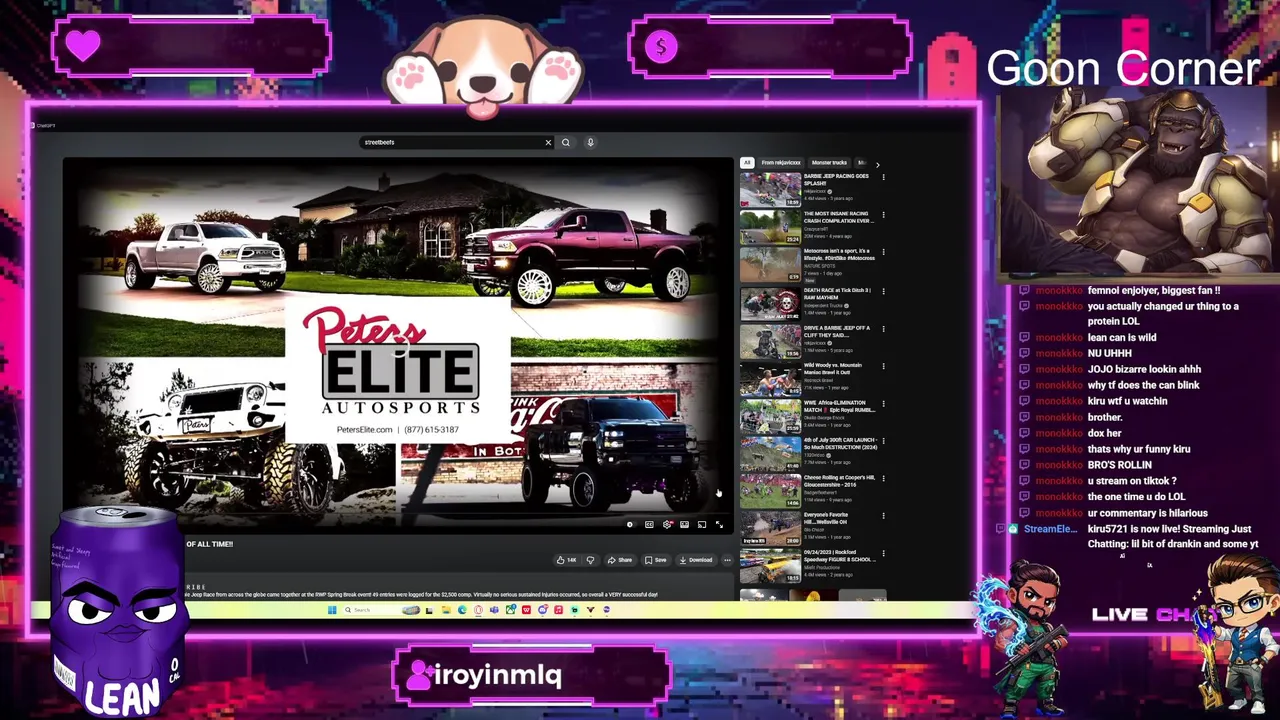This screenshot has height=720, width=1280.
Task: Open Microsoft Edge from the taskbar
Action: 462,610
